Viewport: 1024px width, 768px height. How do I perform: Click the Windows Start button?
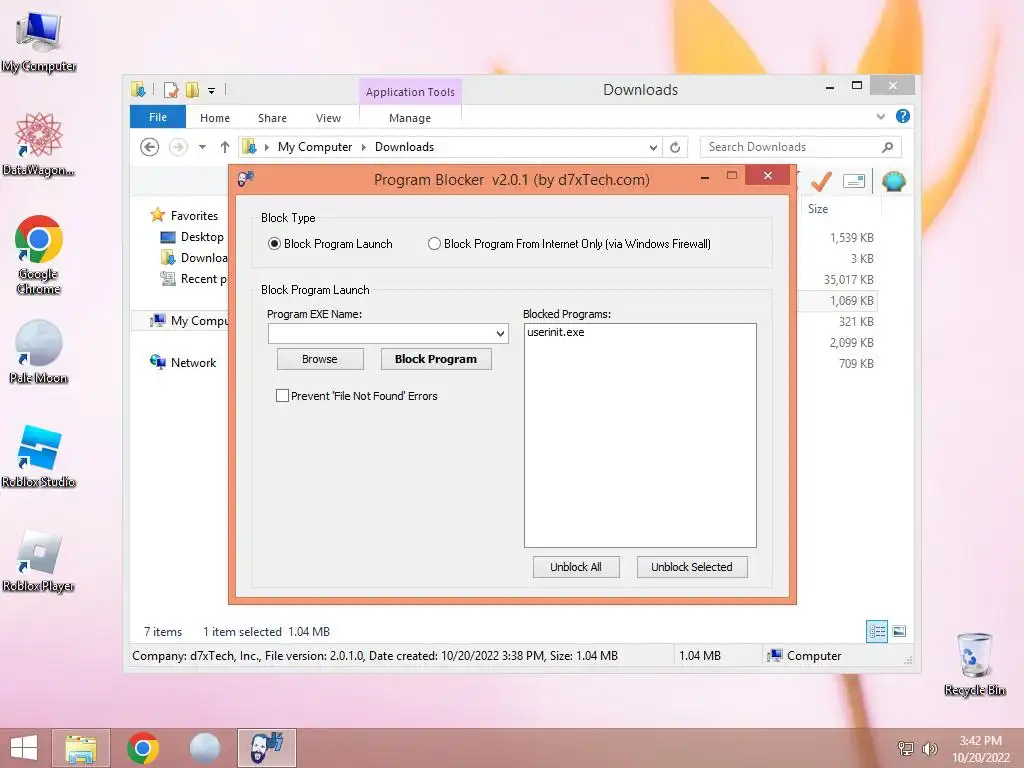point(24,748)
